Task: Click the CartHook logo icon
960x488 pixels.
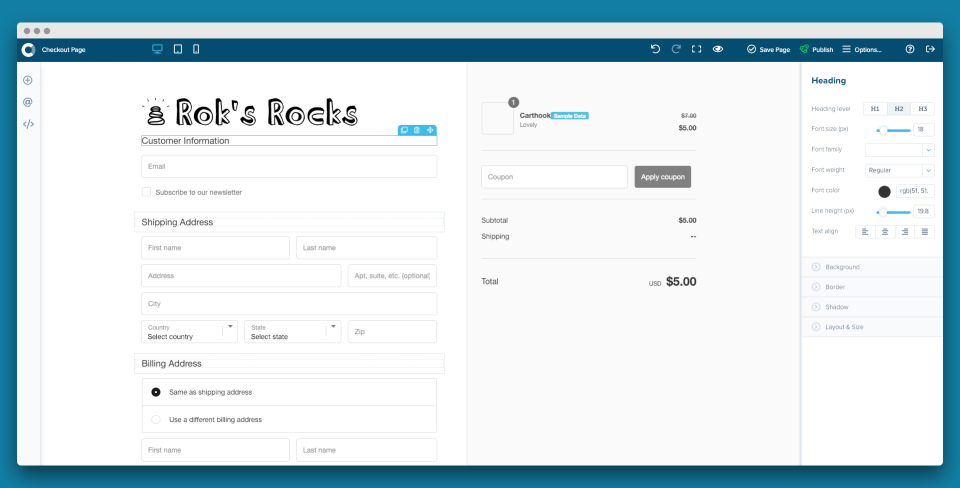Action: [28, 50]
